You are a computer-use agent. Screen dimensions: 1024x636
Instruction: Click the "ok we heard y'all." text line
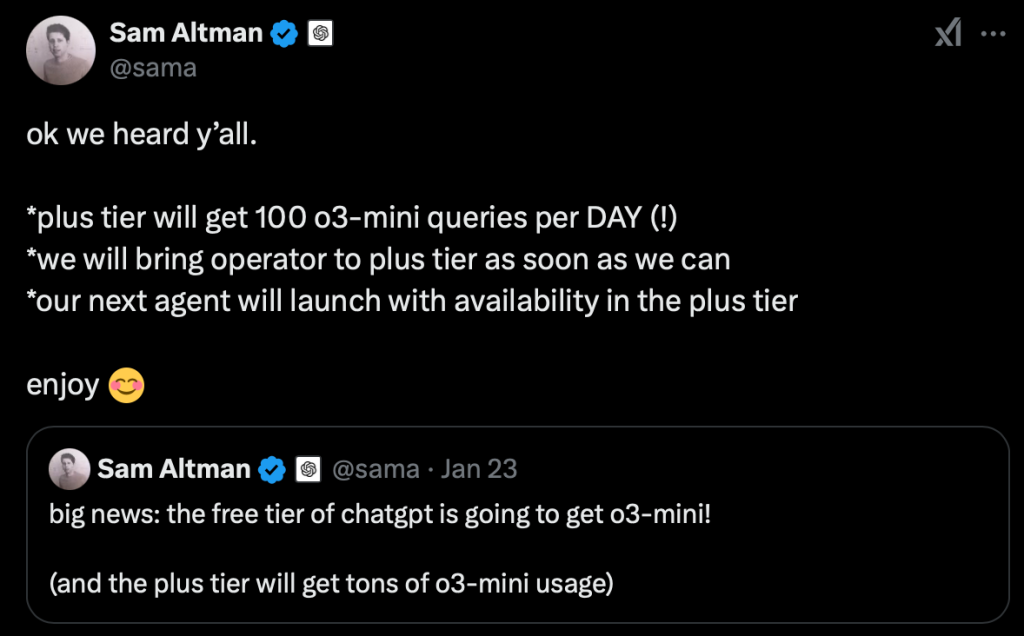(x=142, y=134)
